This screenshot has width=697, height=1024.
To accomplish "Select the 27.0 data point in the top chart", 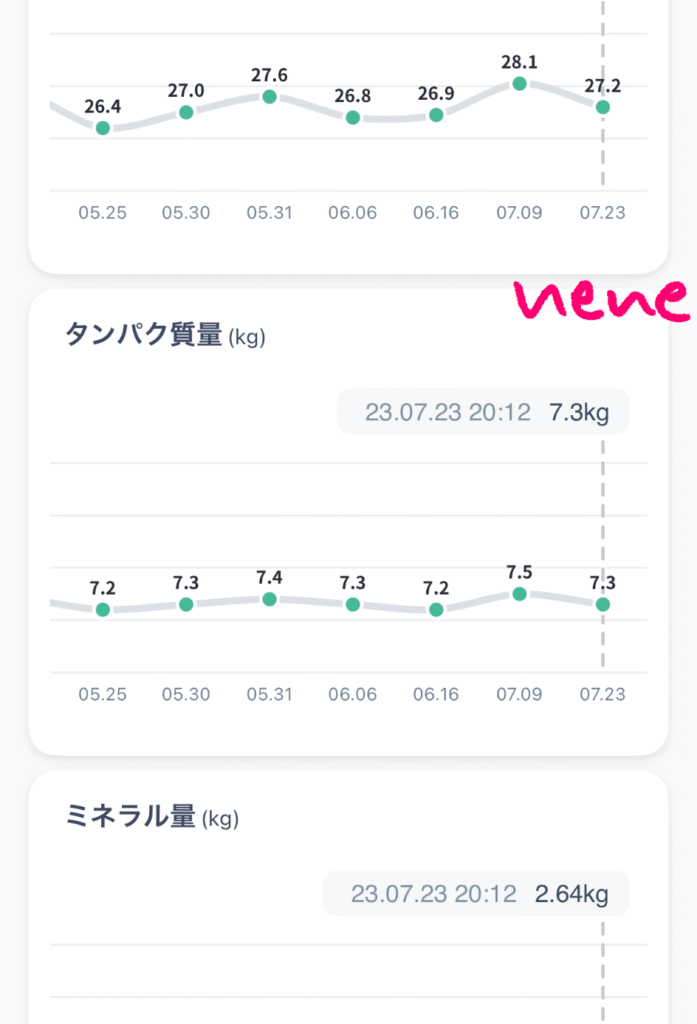I will pos(186,112).
